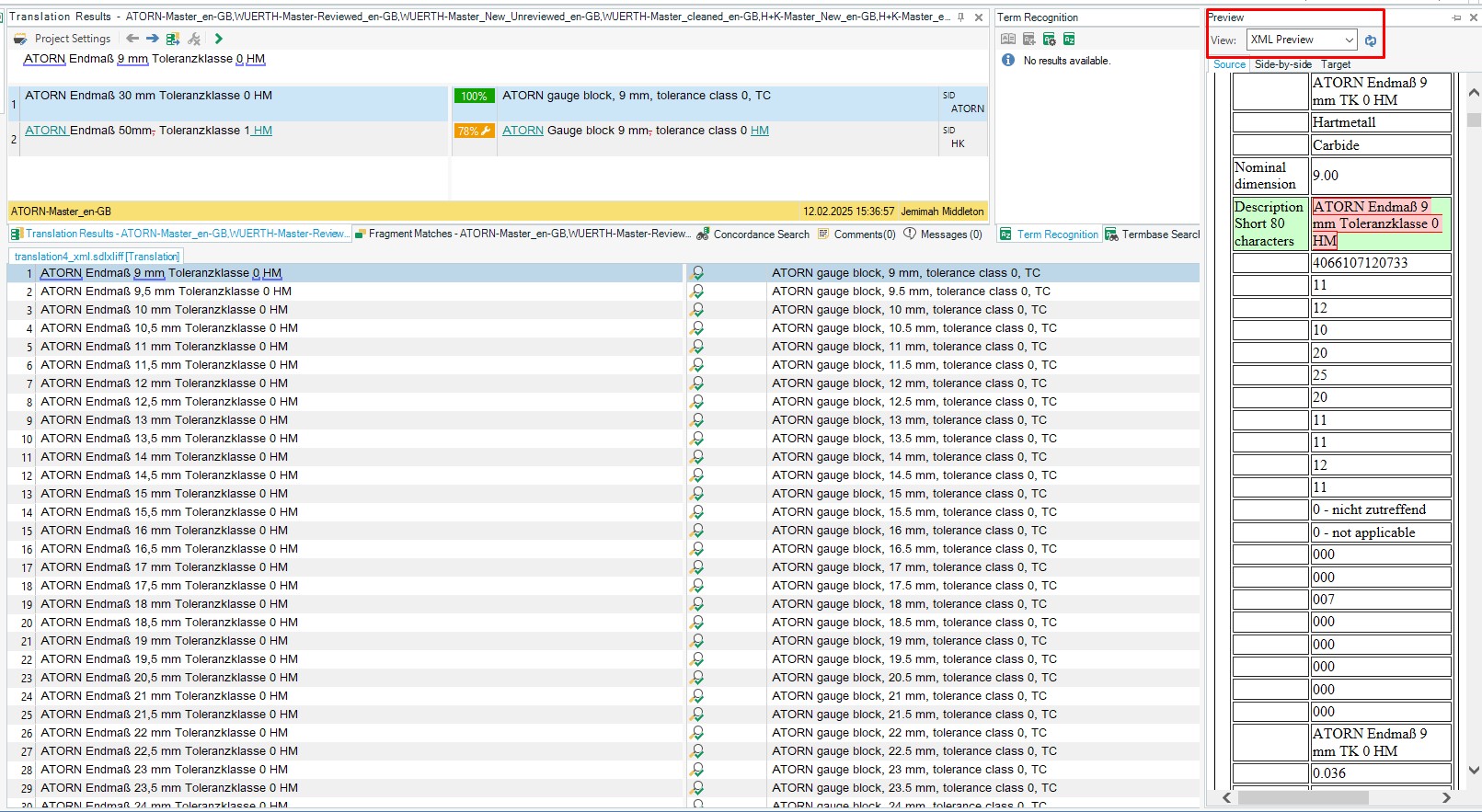Click source segment 'ATORN Endmaß 12 mm Toleranzklasse 0 HM'
This screenshot has height=812, width=1482.
tap(164, 383)
